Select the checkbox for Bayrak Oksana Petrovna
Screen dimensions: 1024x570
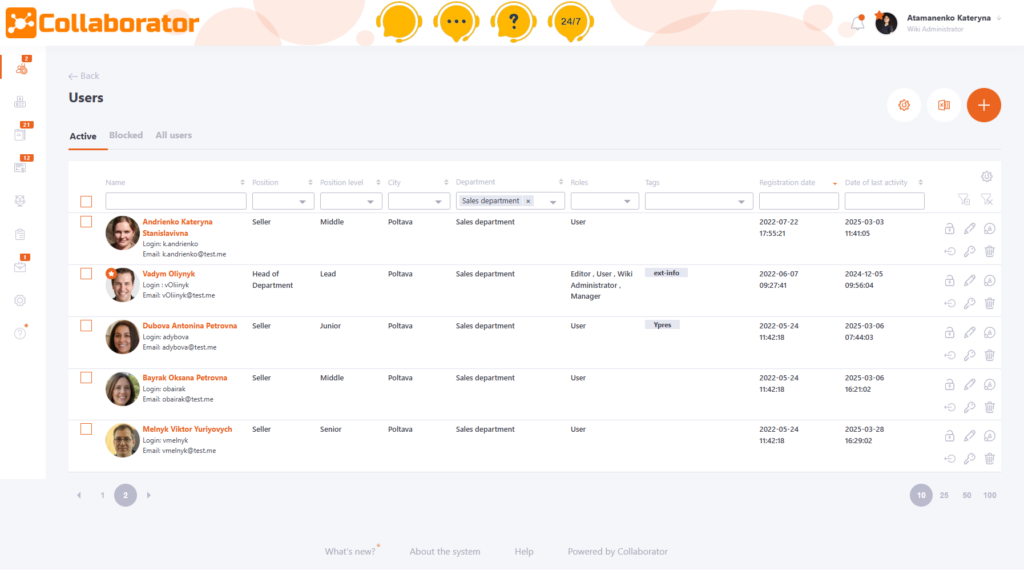coord(86,377)
